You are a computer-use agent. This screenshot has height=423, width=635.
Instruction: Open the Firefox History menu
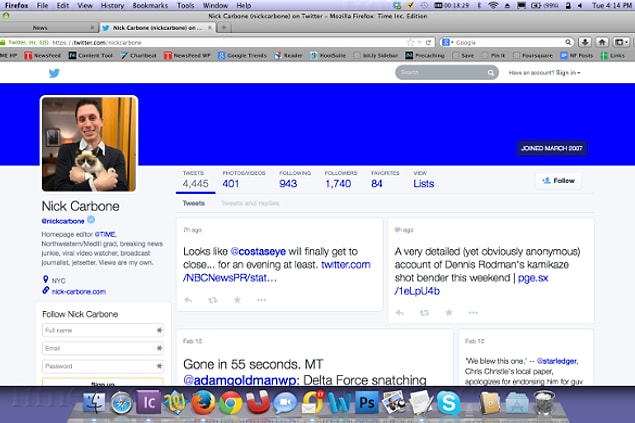click(112, 5)
